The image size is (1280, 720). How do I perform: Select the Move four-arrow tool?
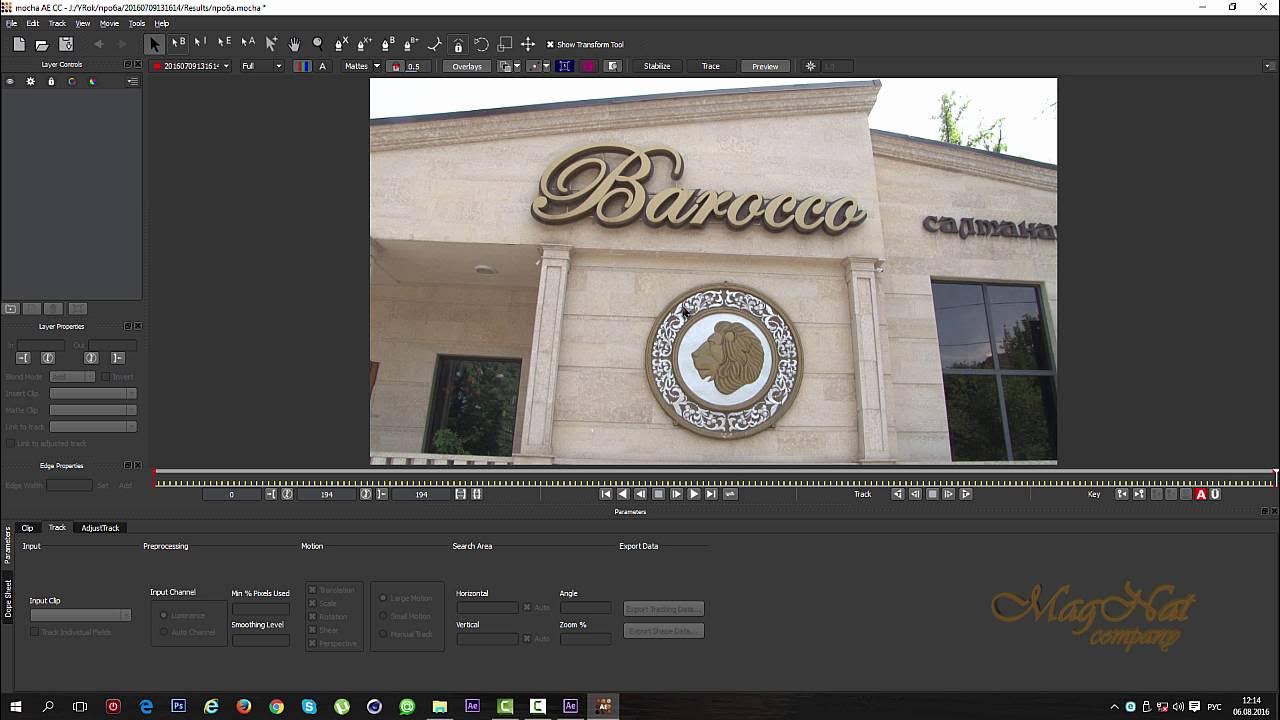tap(528, 44)
